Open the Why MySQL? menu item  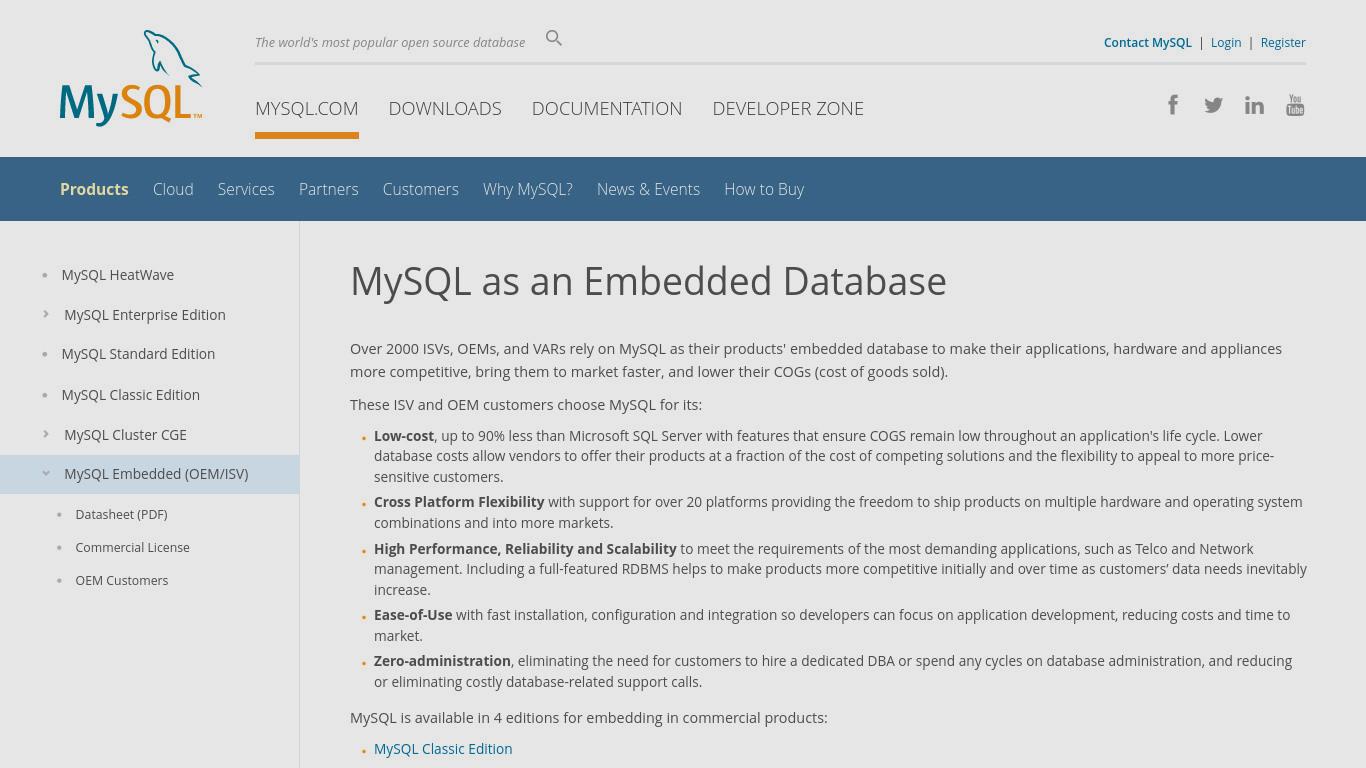click(528, 189)
